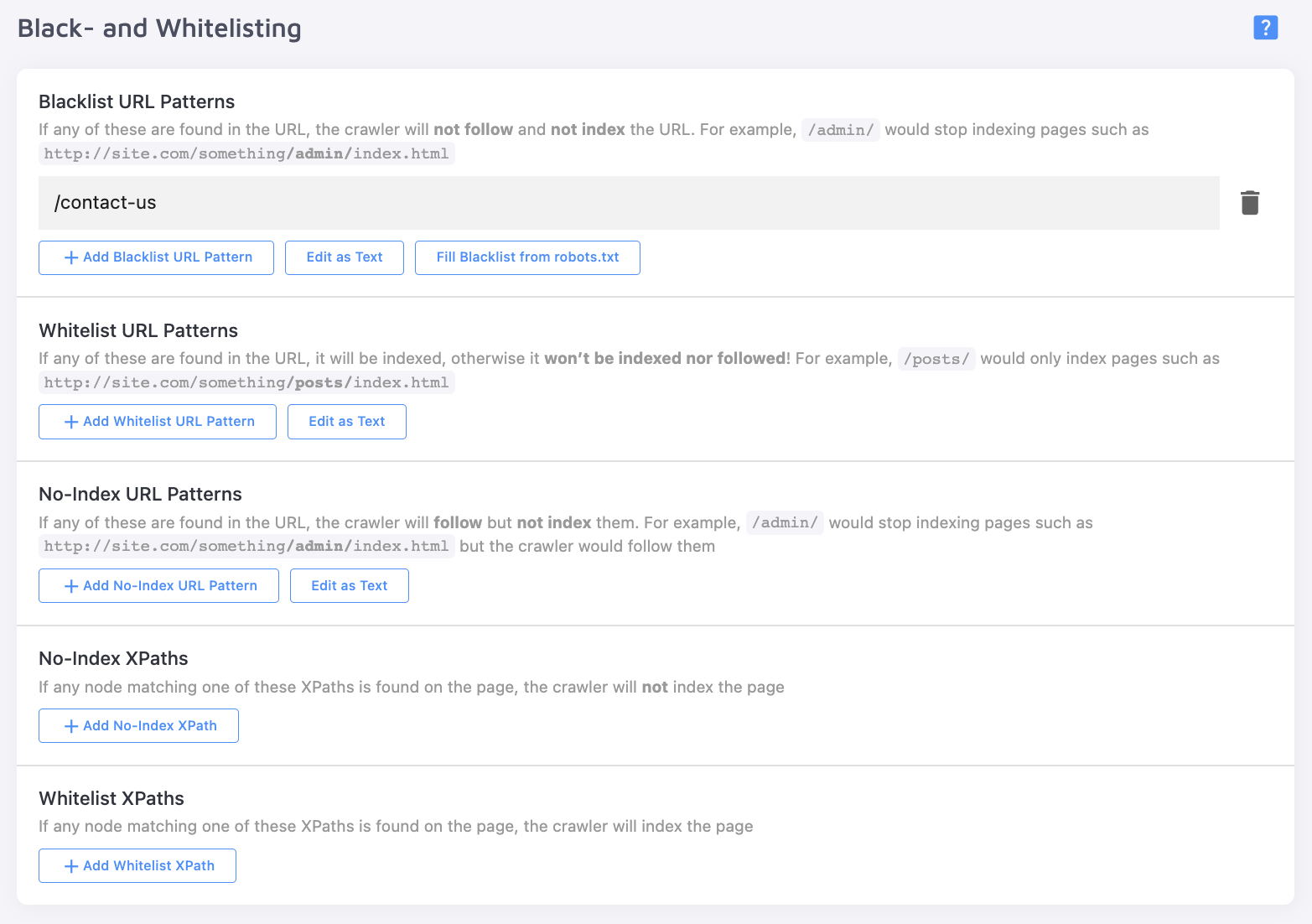The width and height of the screenshot is (1312, 924).
Task: Click the Whitelist URL Patterns heading
Action: [x=138, y=330]
